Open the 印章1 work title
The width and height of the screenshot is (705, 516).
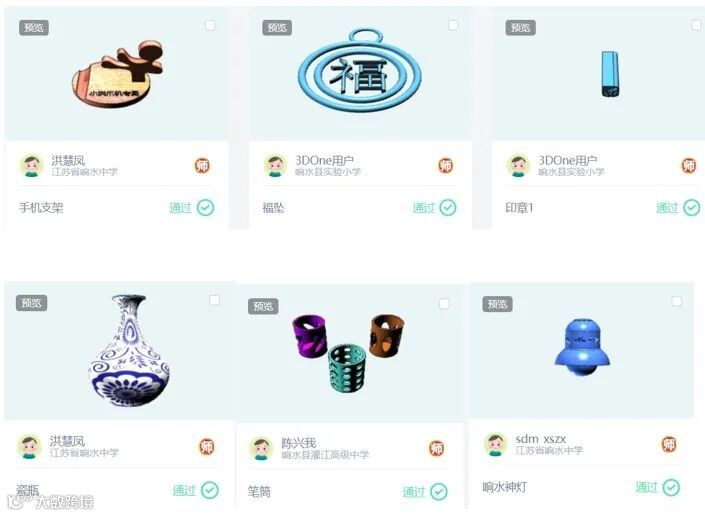point(519,208)
